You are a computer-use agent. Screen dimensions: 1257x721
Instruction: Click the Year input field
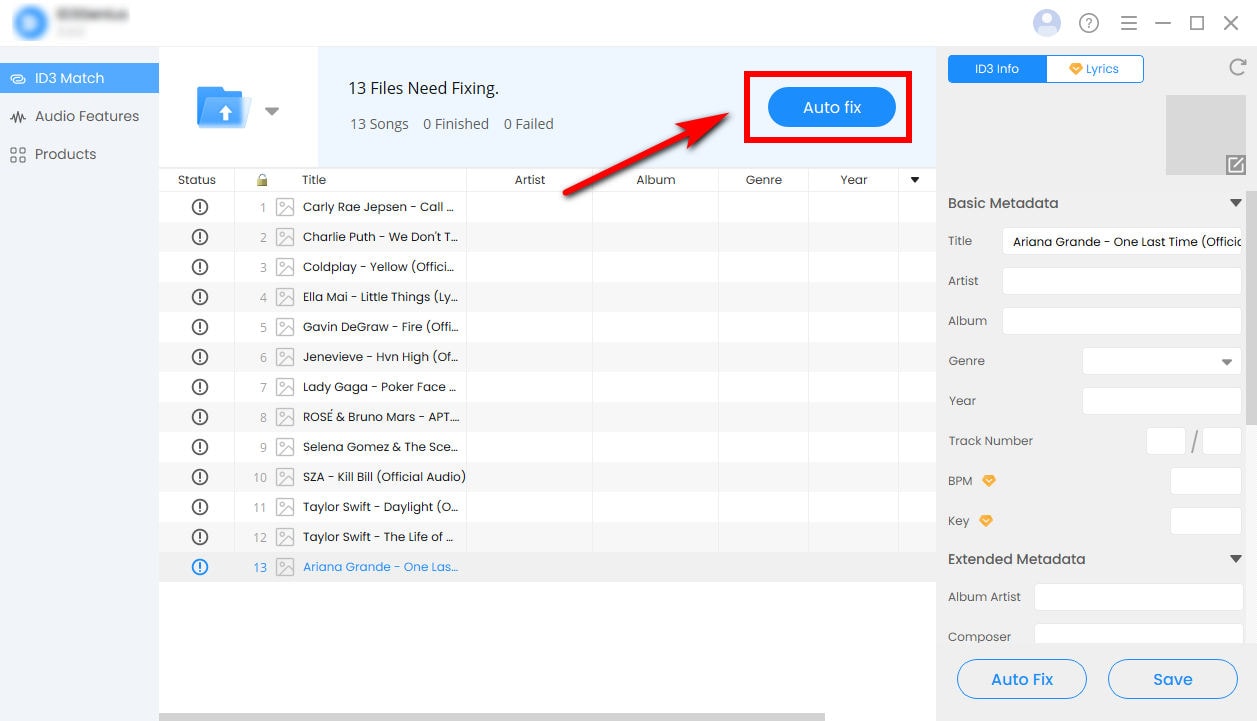(x=1162, y=401)
